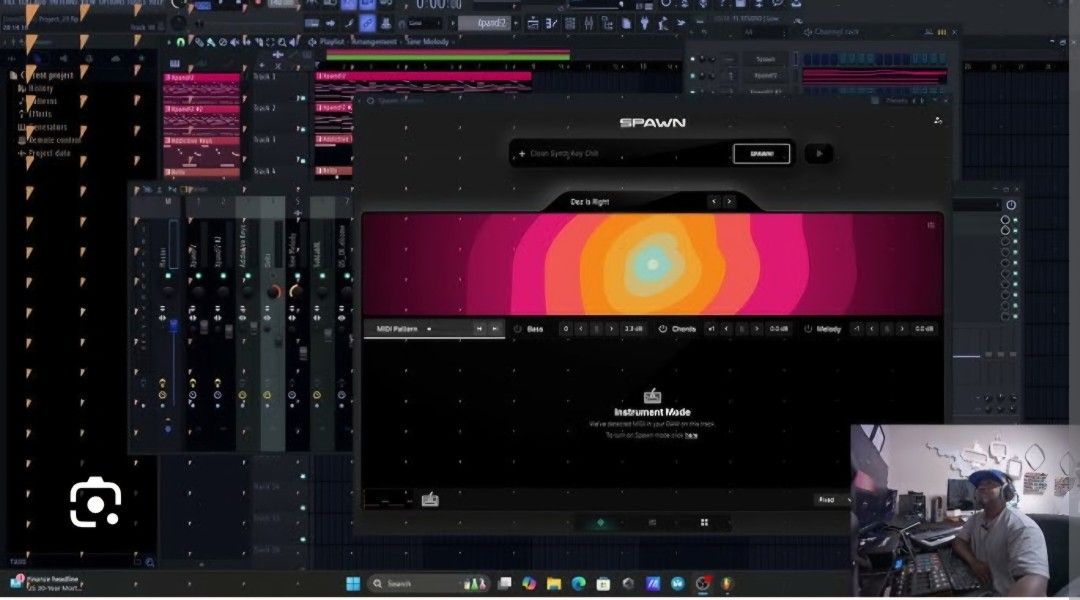Decrease Chords octave with left arrow
Screen dimensions: 1080x600
pyautogui.click(x=726, y=329)
